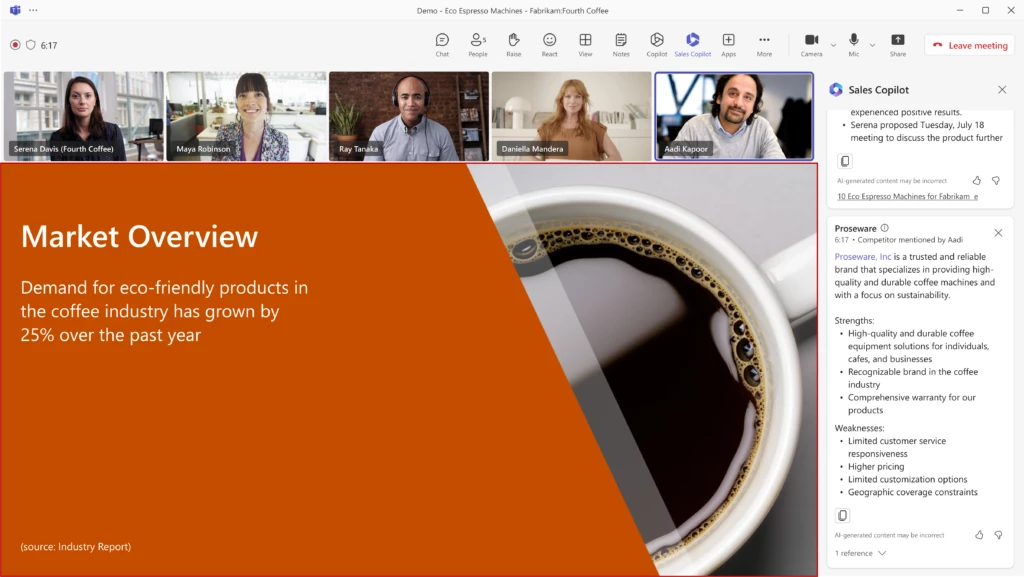
Task: Open the React emoji options
Action: [x=549, y=43]
